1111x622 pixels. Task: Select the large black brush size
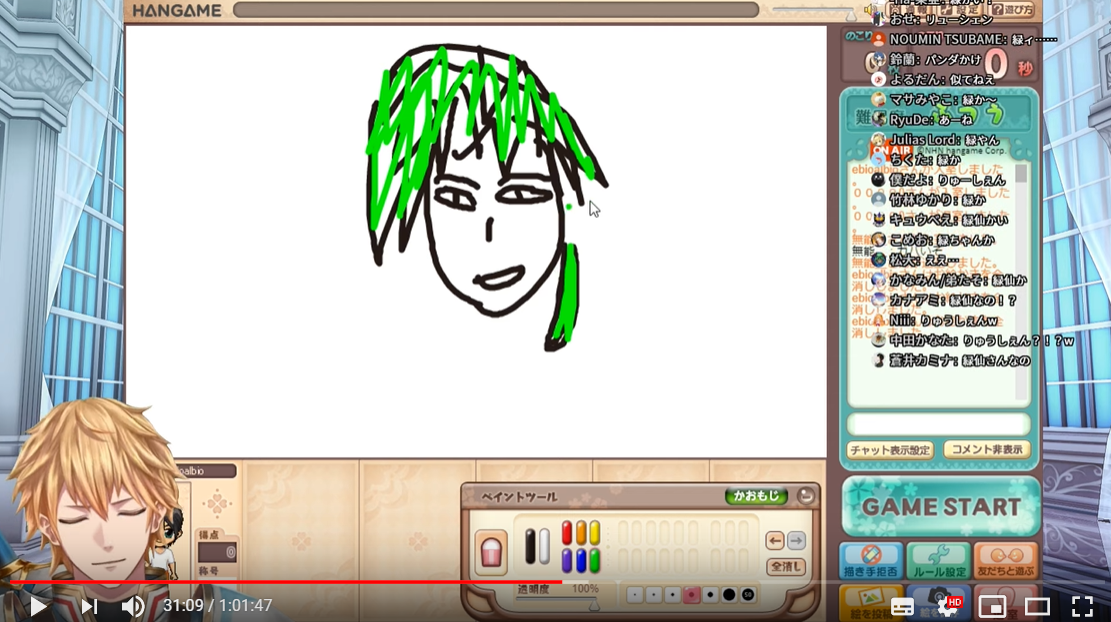coord(729,595)
